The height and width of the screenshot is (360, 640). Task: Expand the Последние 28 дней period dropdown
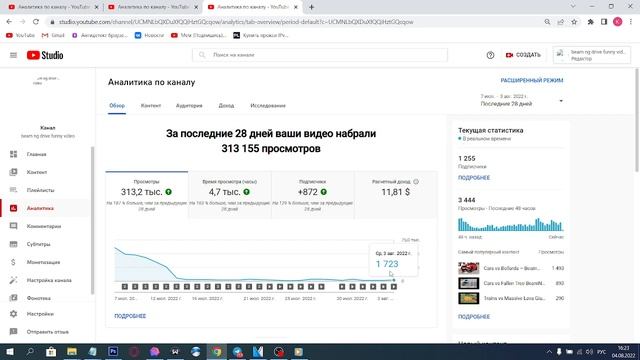point(522,100)
